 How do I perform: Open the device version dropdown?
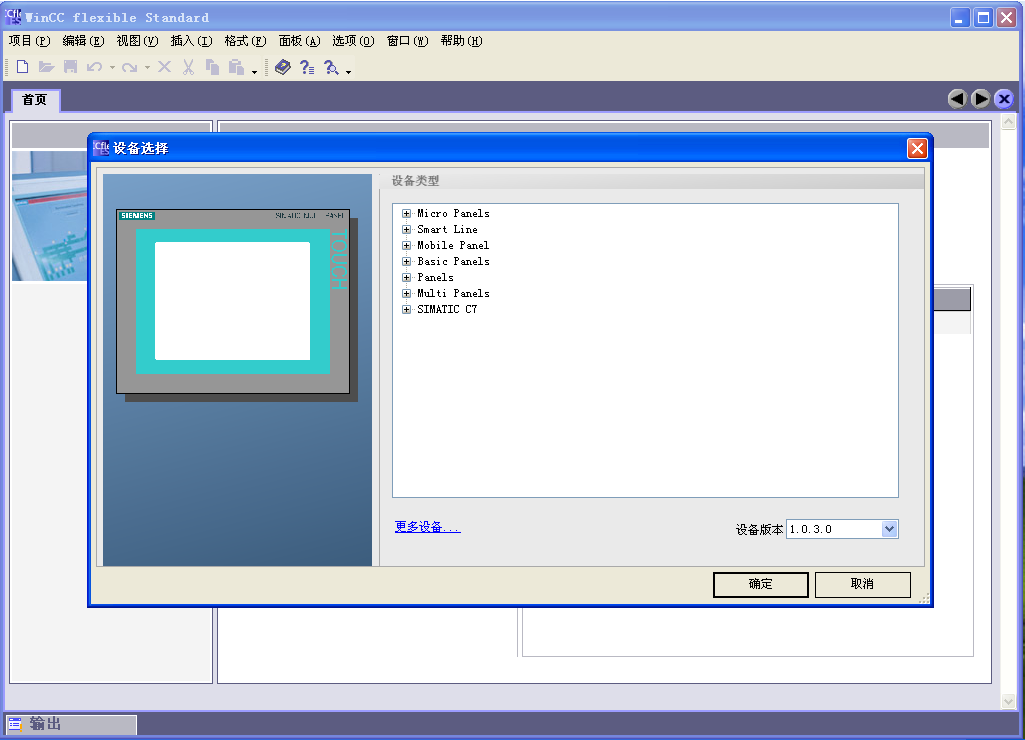(889, 529)
